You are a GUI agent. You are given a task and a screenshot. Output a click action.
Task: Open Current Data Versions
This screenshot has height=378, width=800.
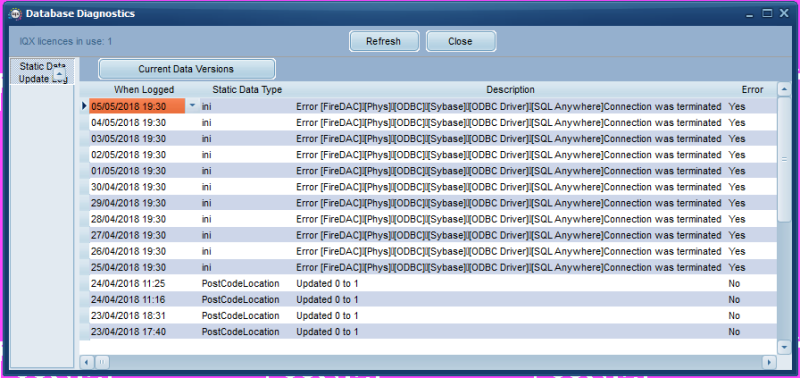[x=186, y=69]
